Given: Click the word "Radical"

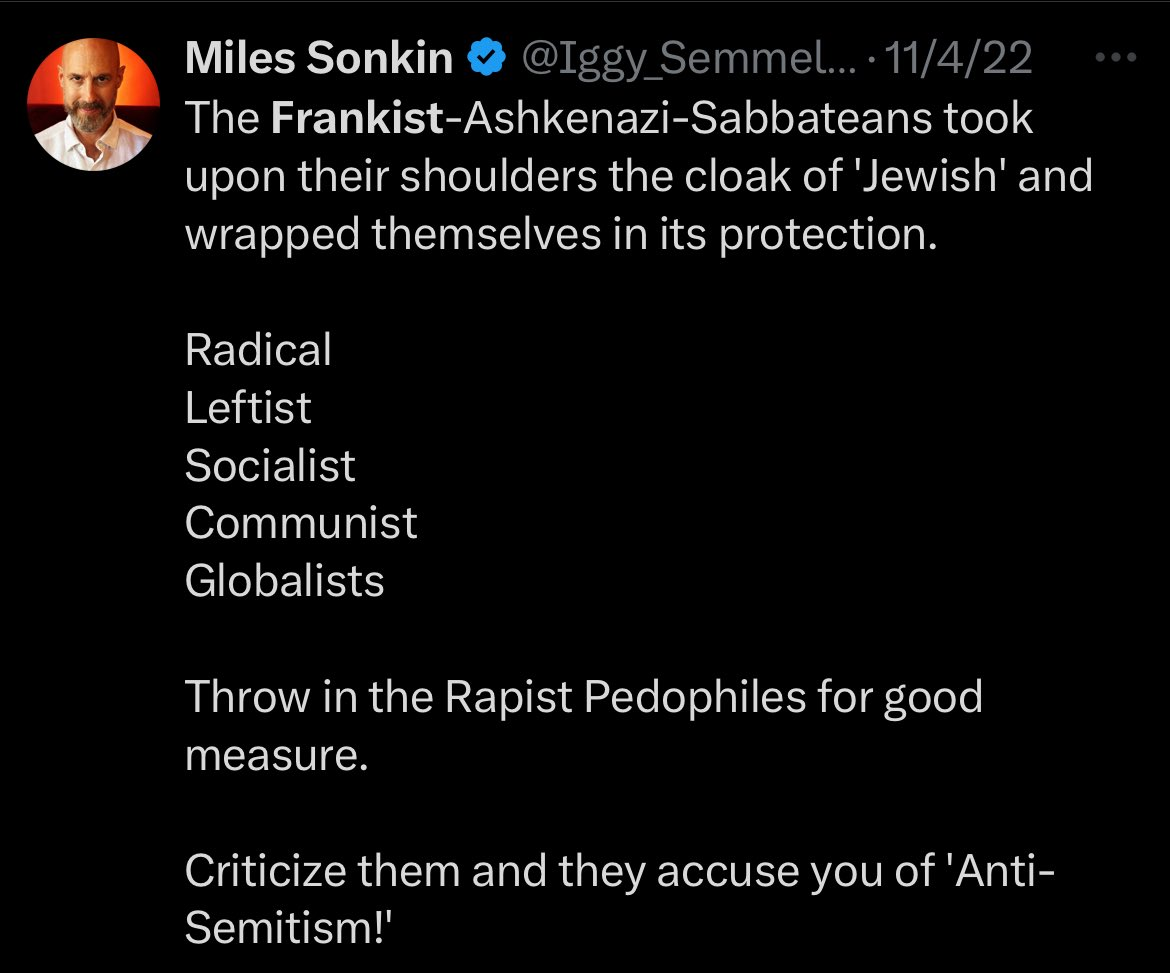Looking at the screenshot, I should 258,350.
